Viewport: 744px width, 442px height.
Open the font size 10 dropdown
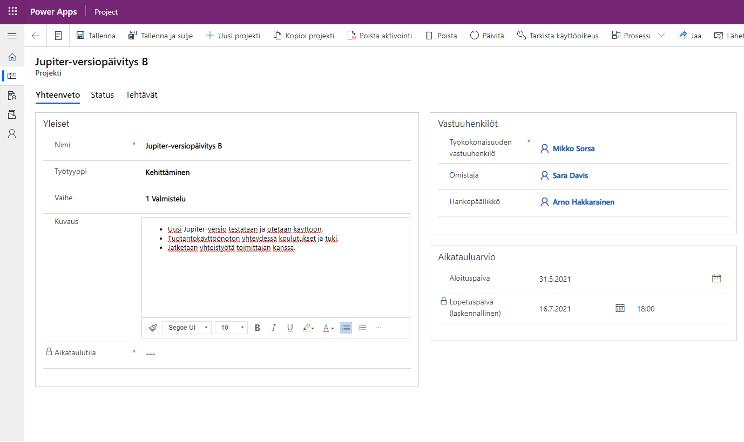coord(232,327)
